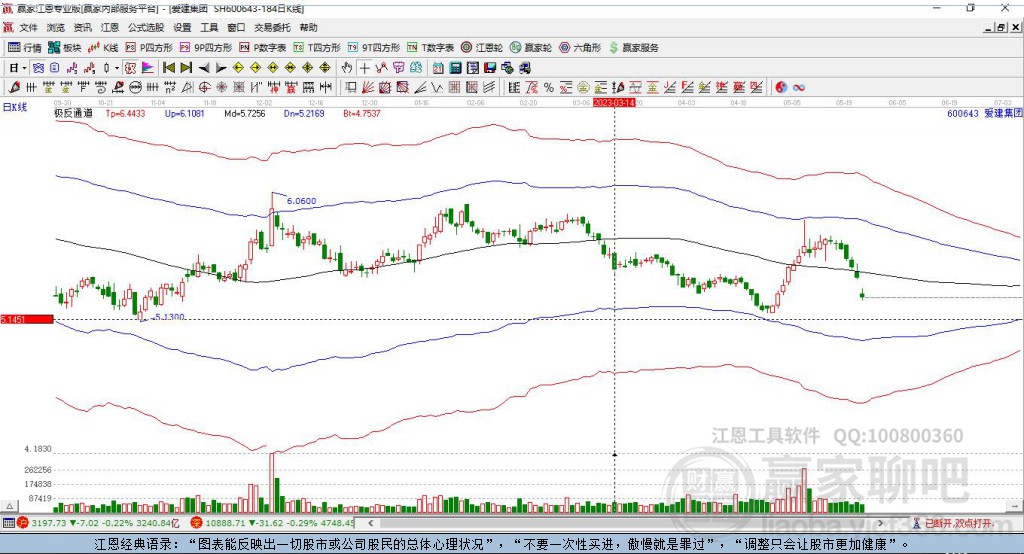Open the 江恩 menu

(110, 27)
